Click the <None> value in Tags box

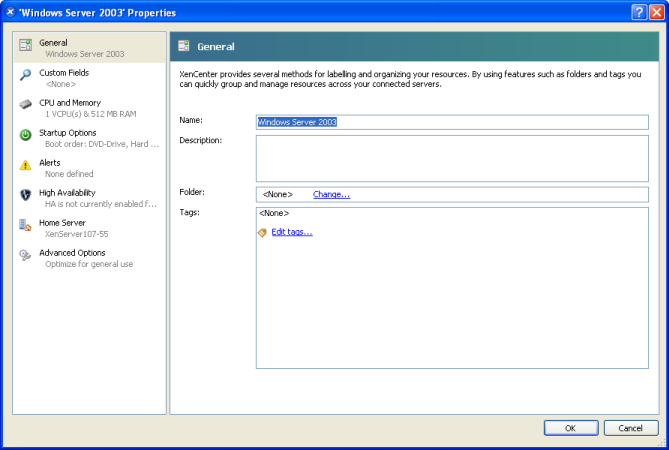pos(274,213)
